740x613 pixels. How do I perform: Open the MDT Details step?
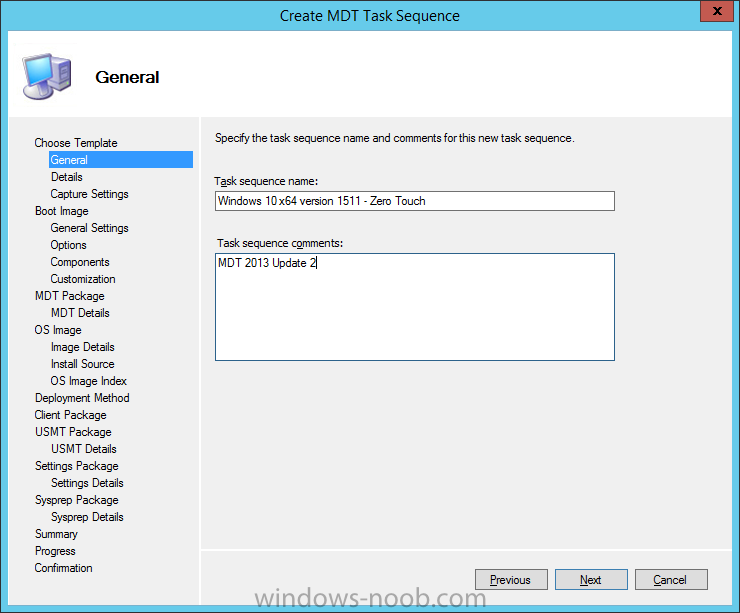80,313
